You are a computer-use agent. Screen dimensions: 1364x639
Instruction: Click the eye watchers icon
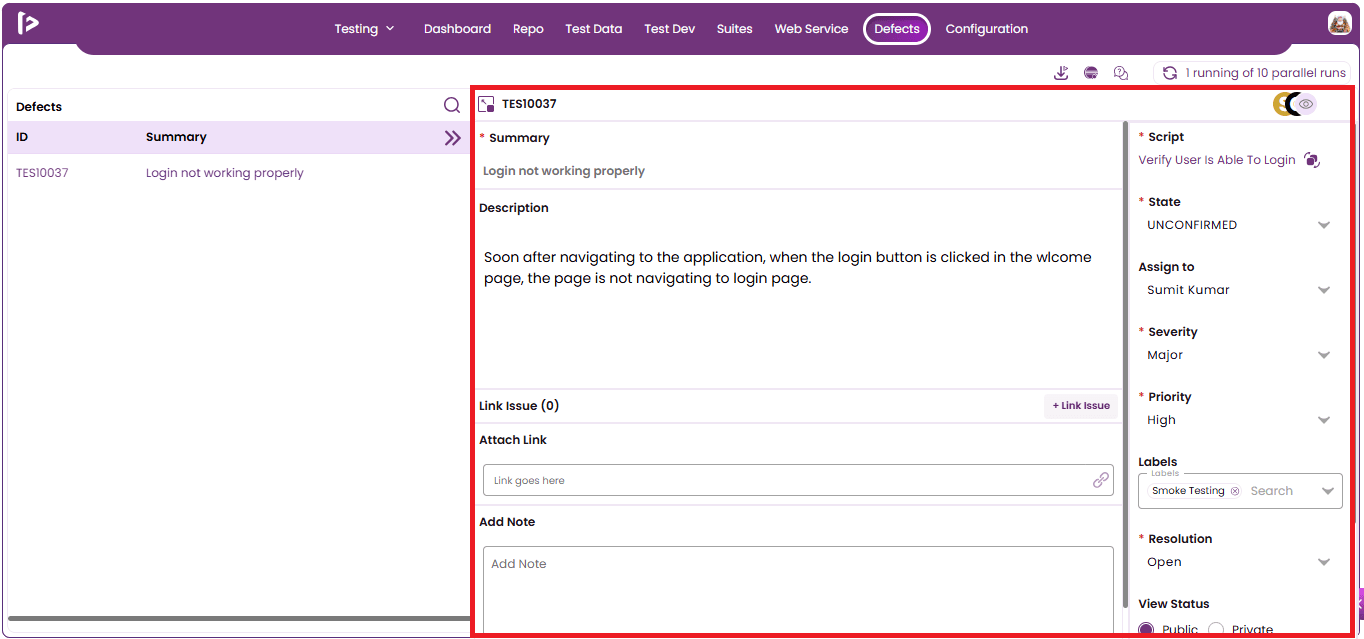1306,104
